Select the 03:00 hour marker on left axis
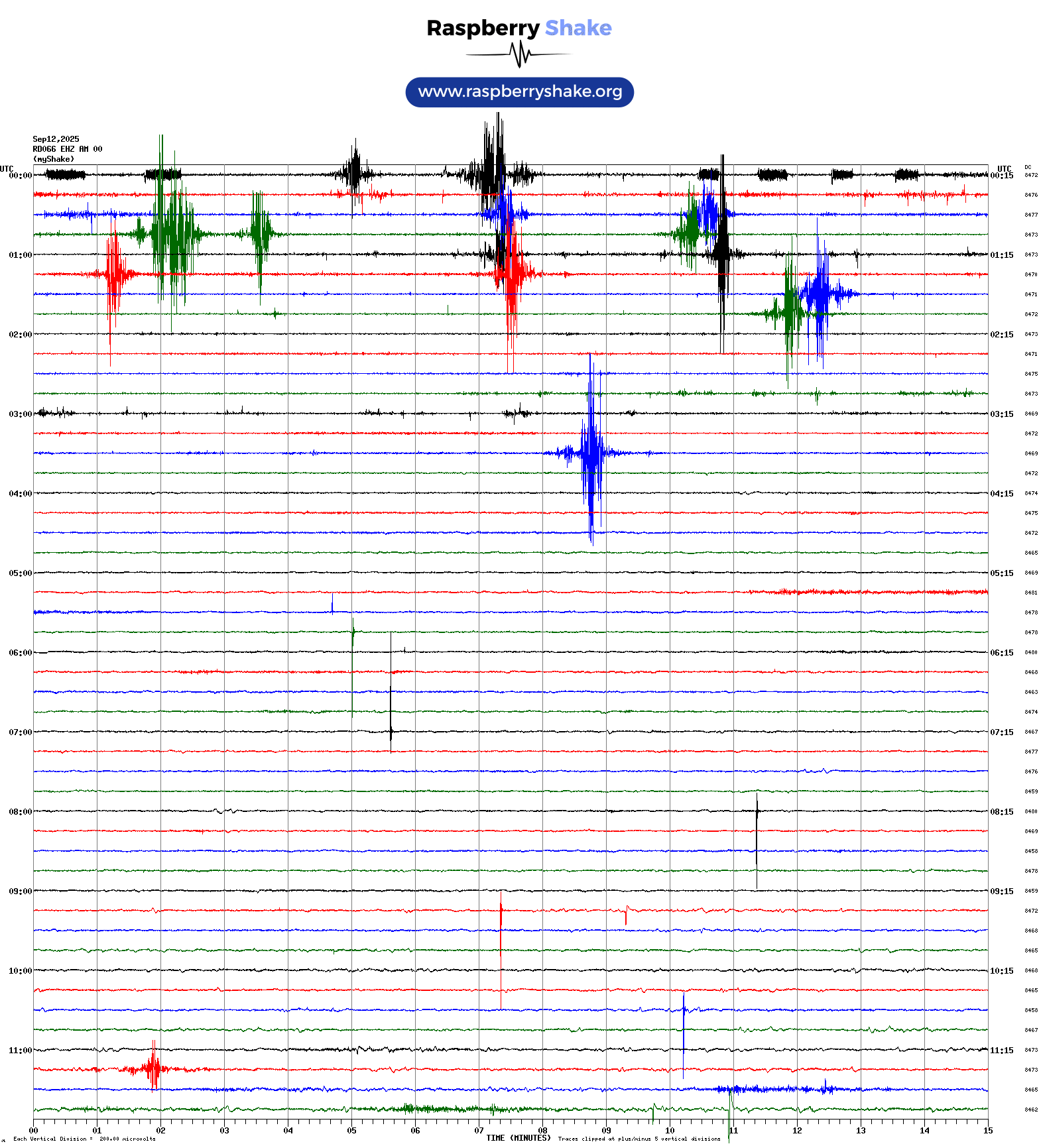This screenshot has width=1041, height=1148. pos(20,414)
